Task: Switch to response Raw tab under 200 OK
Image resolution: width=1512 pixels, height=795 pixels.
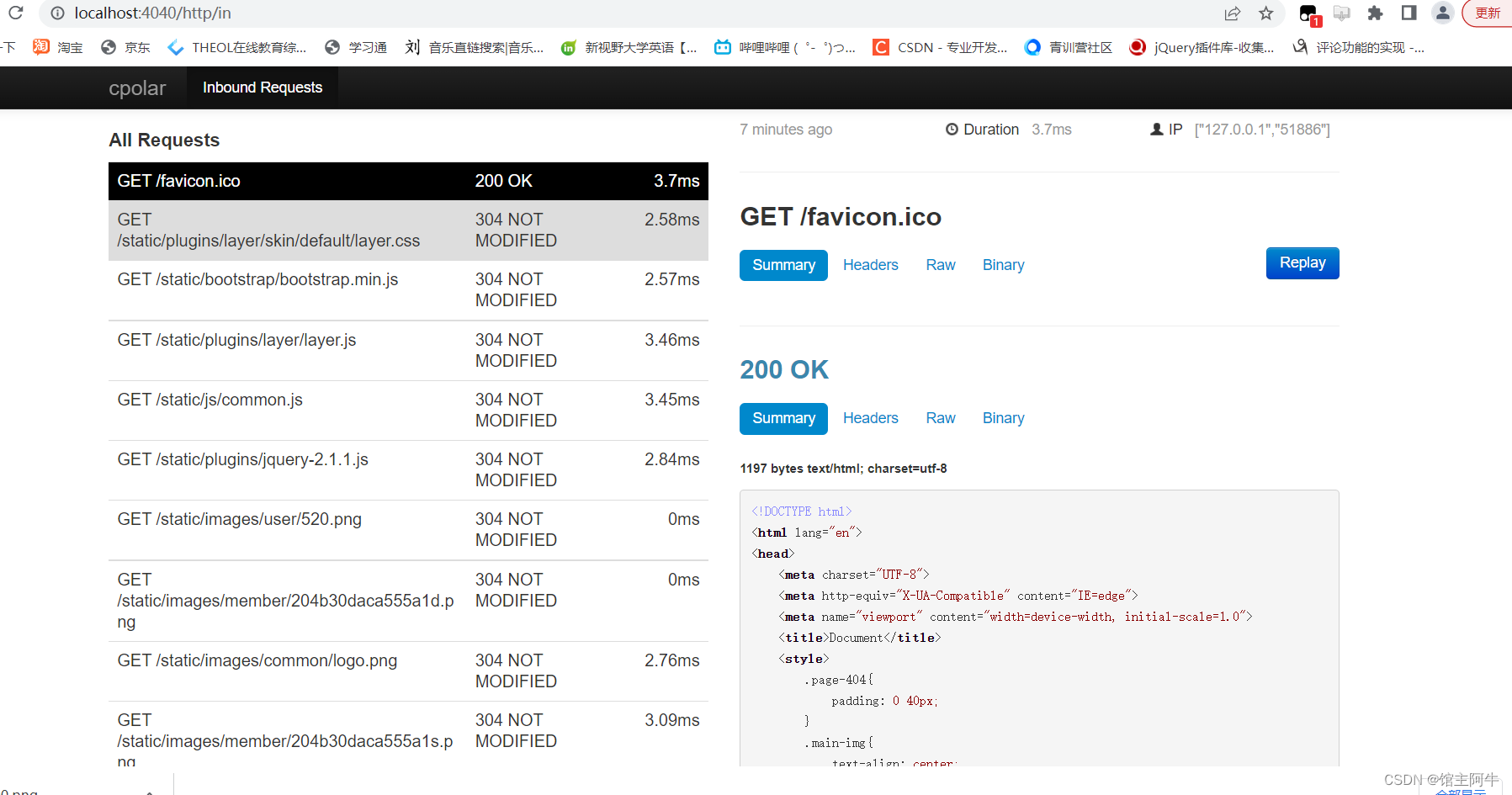Action: click(x=941, y=418)
